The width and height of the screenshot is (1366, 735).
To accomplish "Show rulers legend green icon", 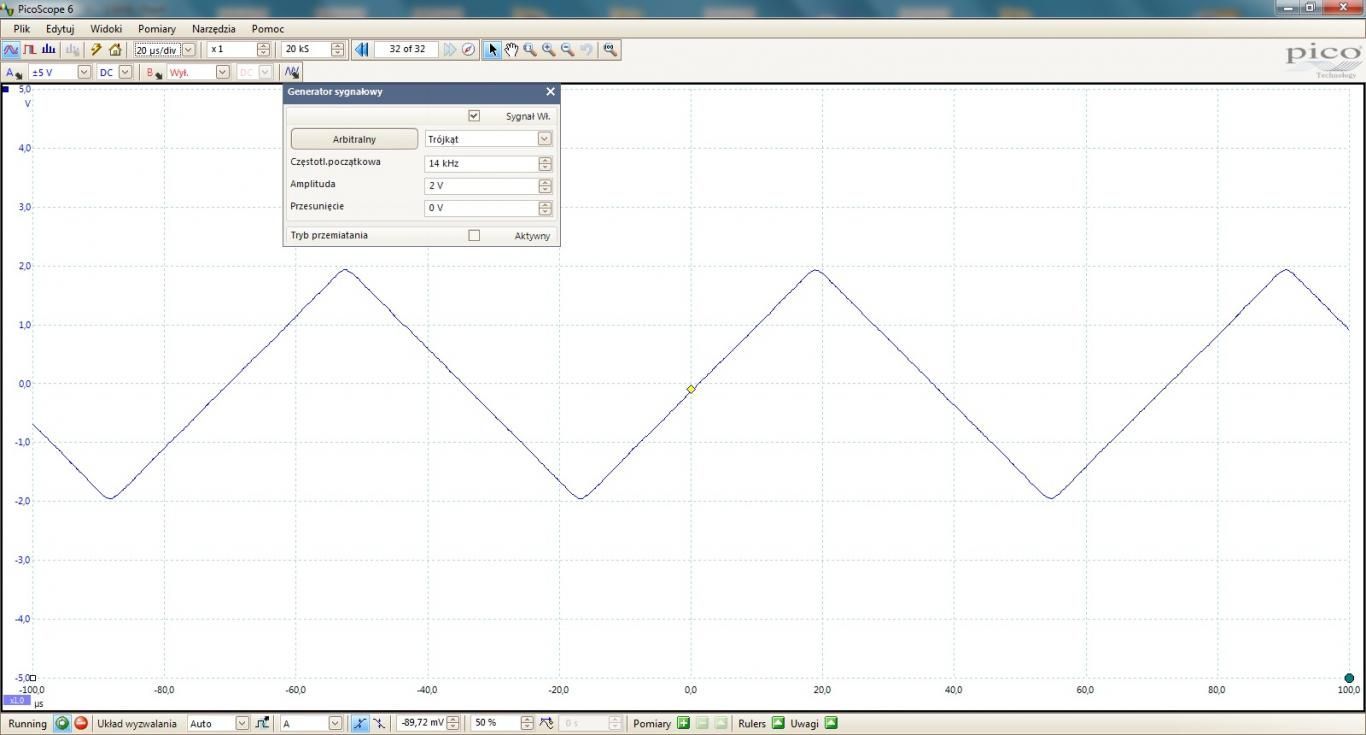I will (x=779, y=723).
